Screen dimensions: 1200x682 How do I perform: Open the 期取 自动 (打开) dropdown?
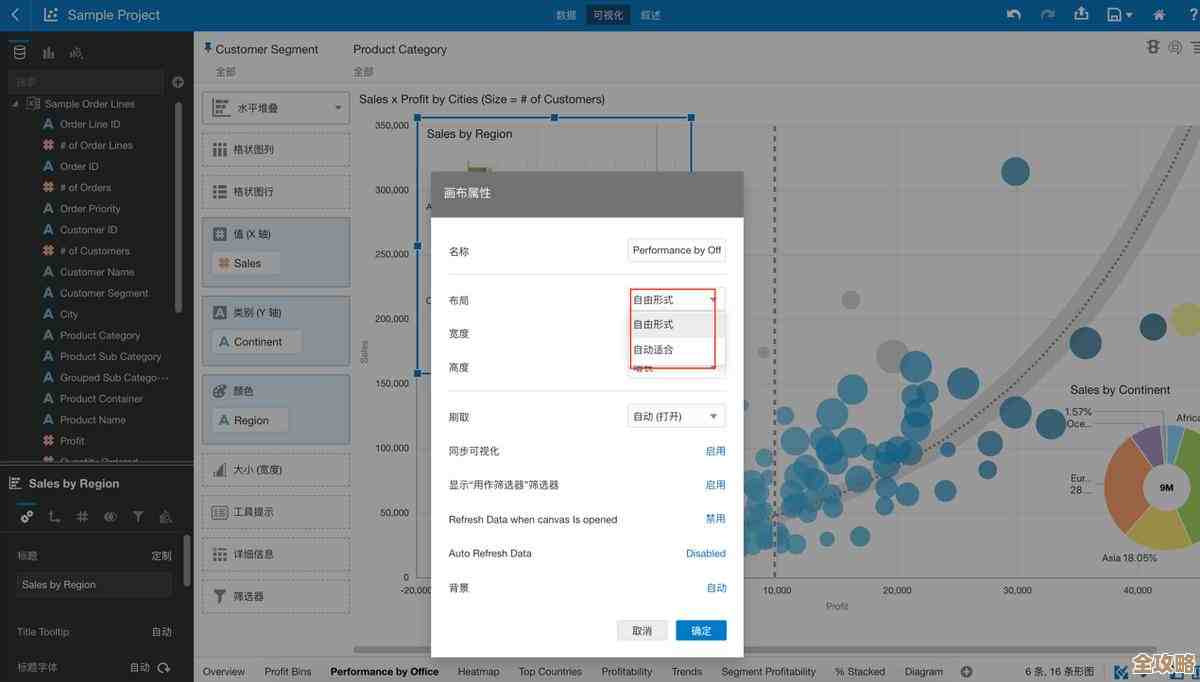point(676,417)
